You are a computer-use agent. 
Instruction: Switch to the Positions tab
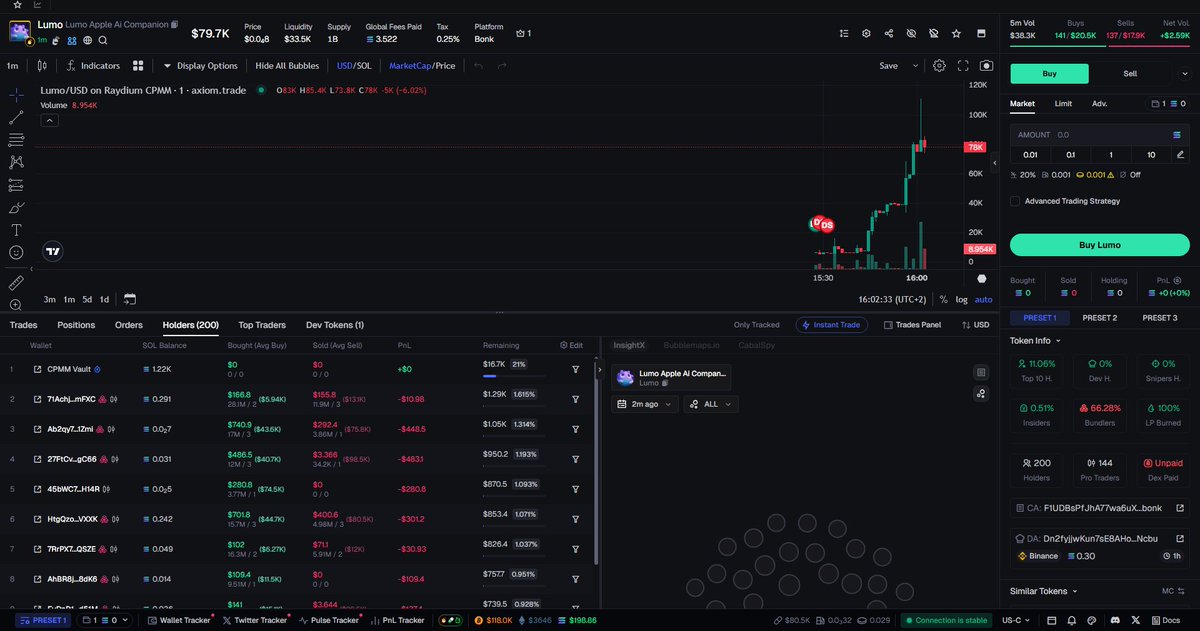76,325
